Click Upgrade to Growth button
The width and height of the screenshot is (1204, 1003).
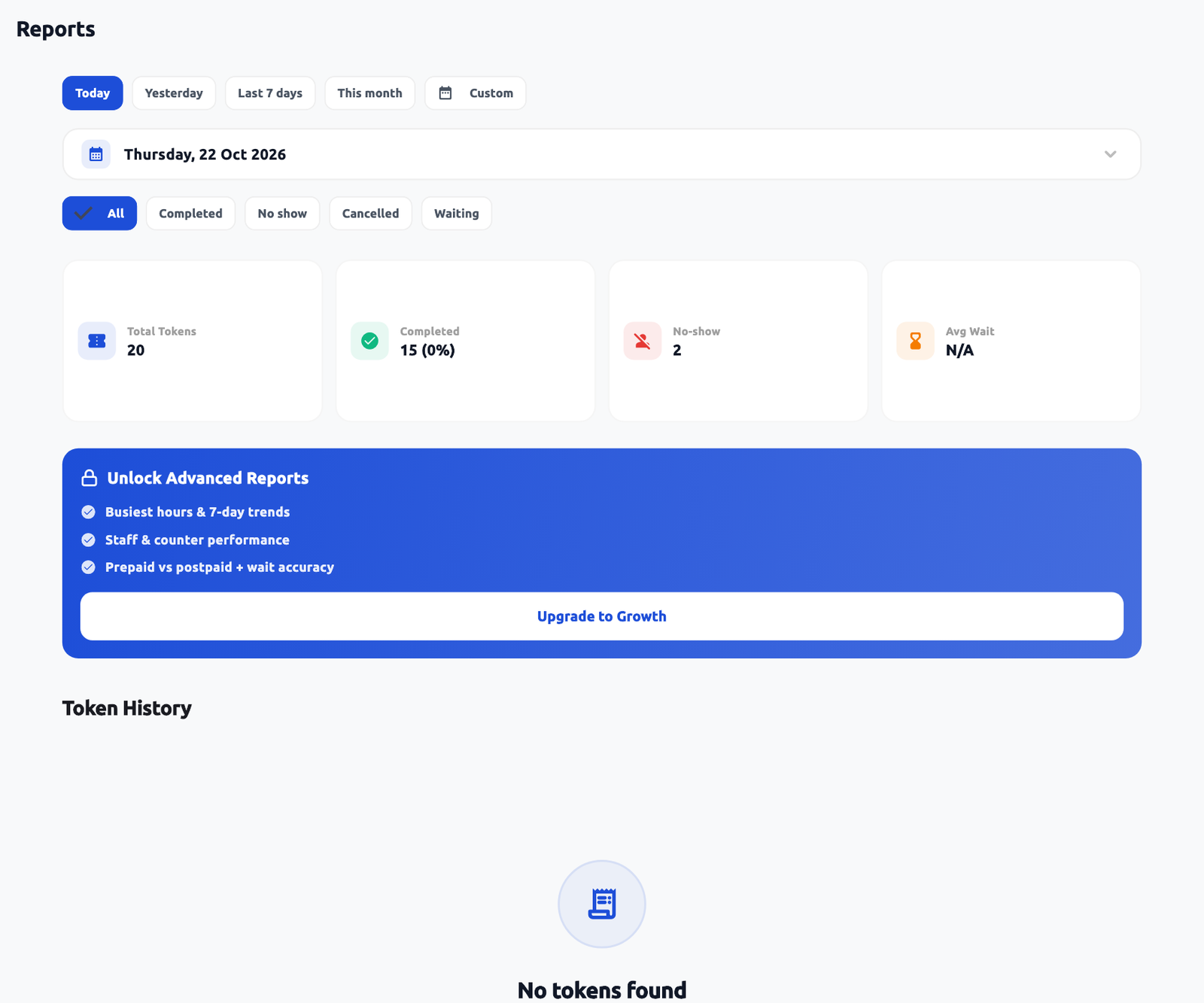pyautogui.click(x=602, y=616)
